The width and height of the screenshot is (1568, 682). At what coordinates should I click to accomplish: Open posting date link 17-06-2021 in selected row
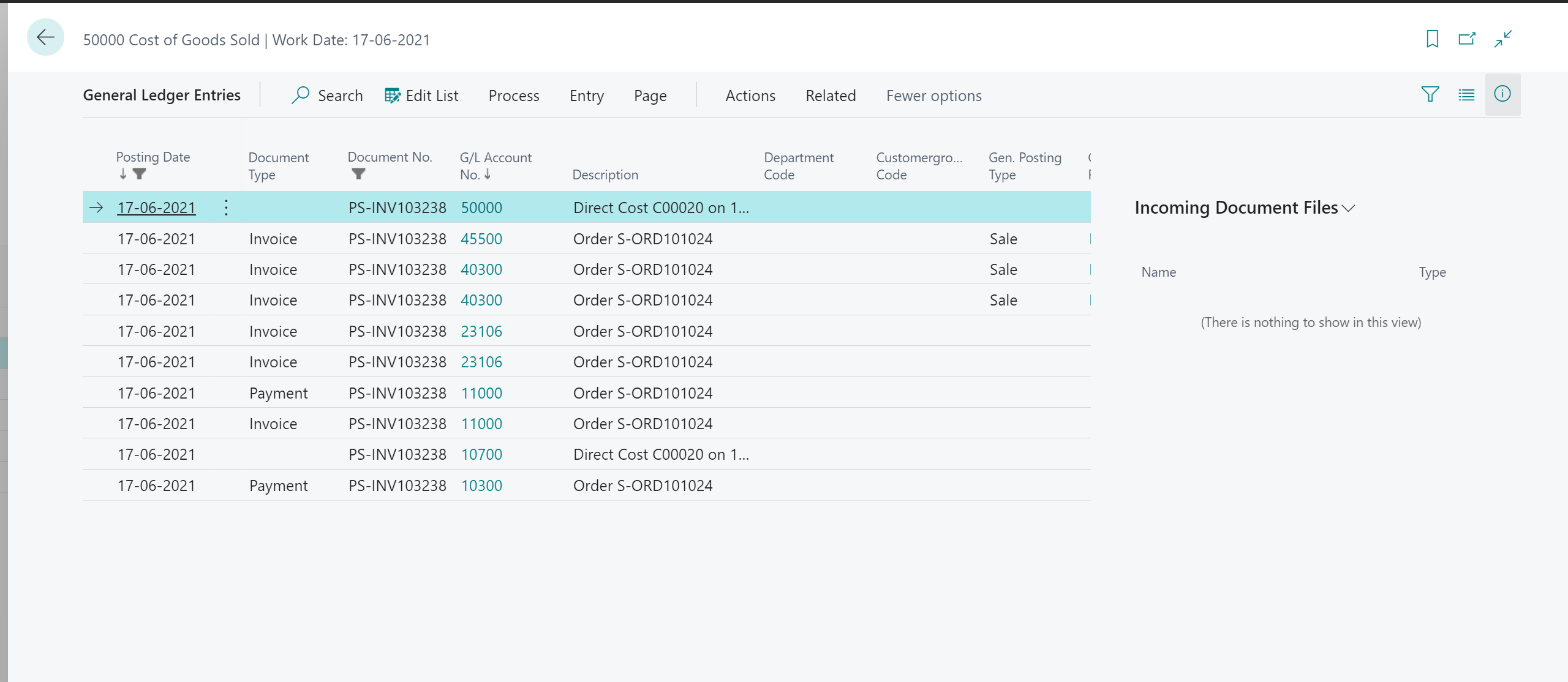156,208
